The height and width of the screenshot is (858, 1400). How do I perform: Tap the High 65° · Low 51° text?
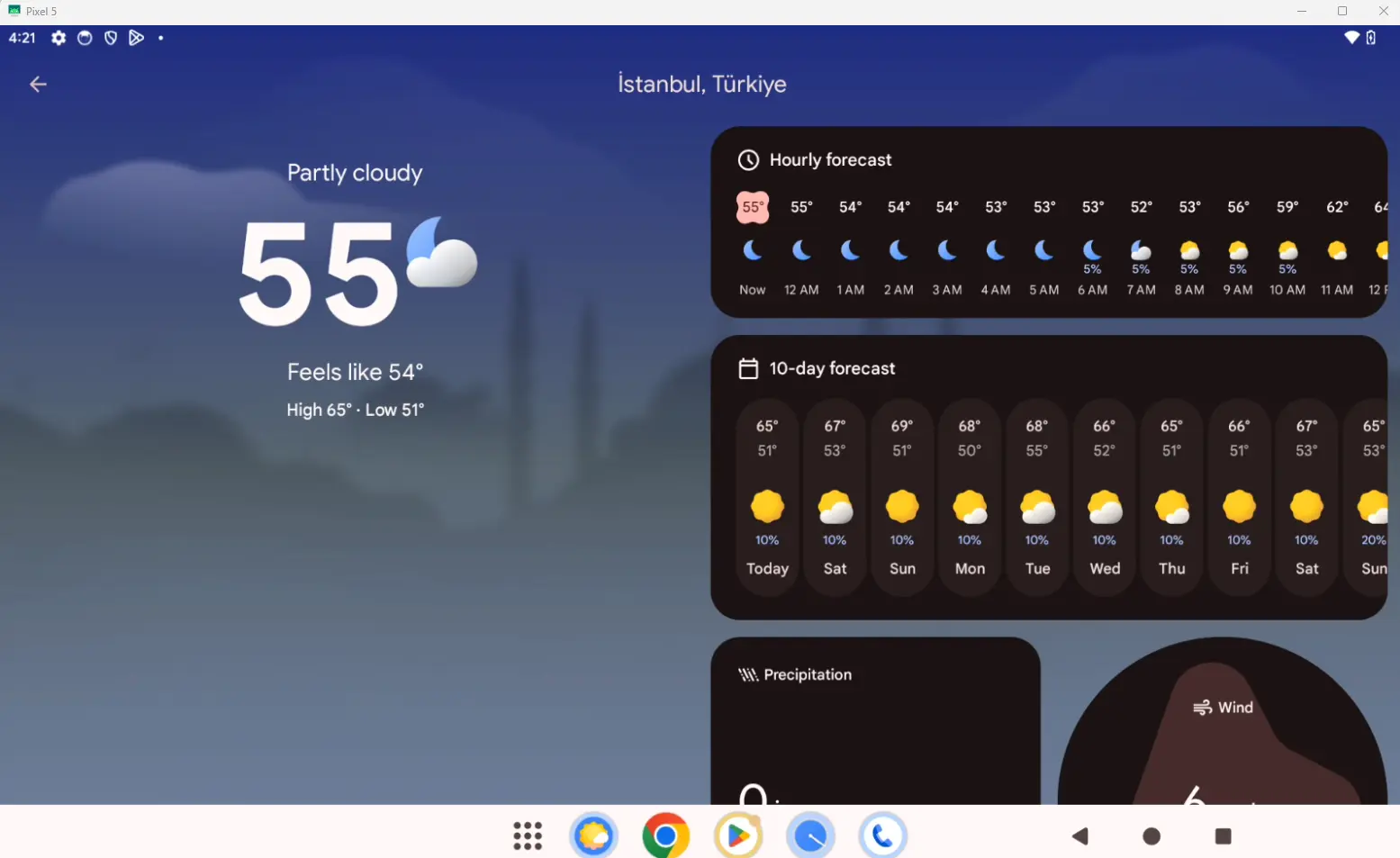[355, 410]
